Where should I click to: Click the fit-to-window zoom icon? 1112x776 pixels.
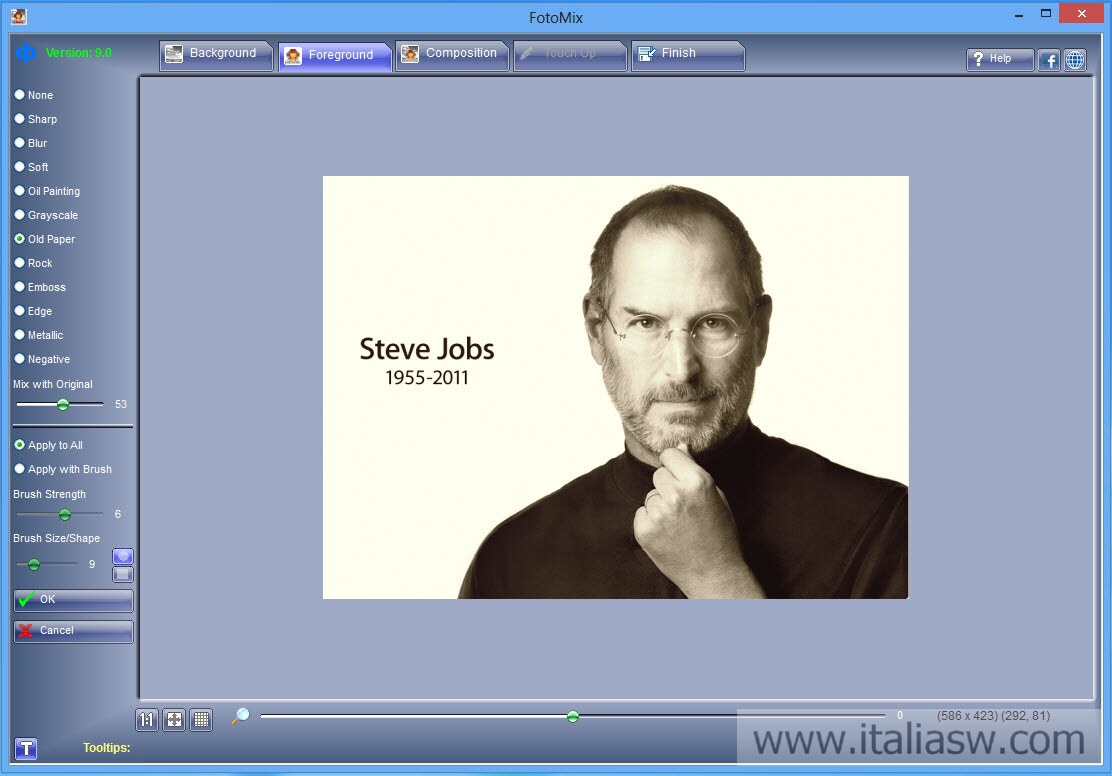click(174, 720)
